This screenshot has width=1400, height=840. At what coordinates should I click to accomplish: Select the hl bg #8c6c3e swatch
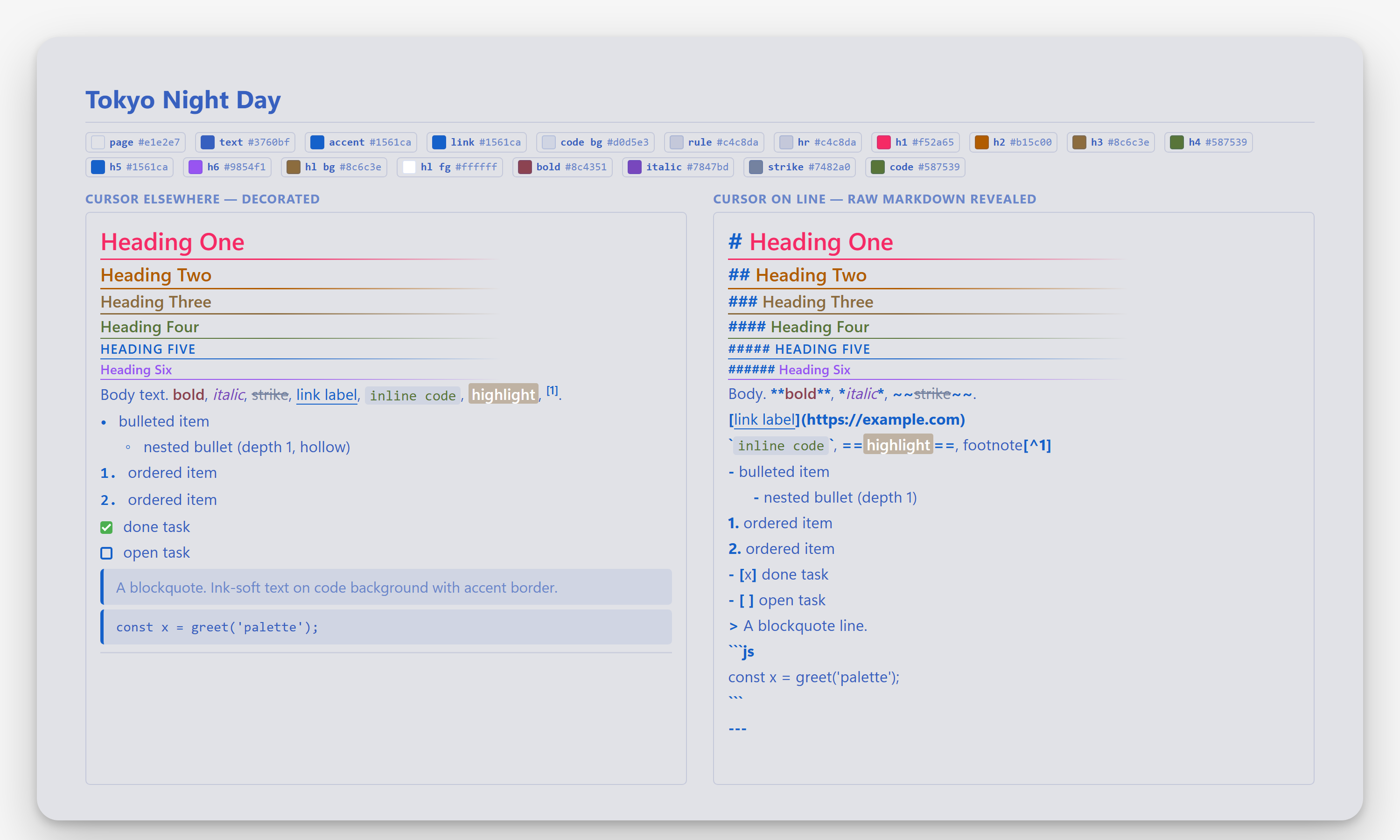tap(334, 167)
